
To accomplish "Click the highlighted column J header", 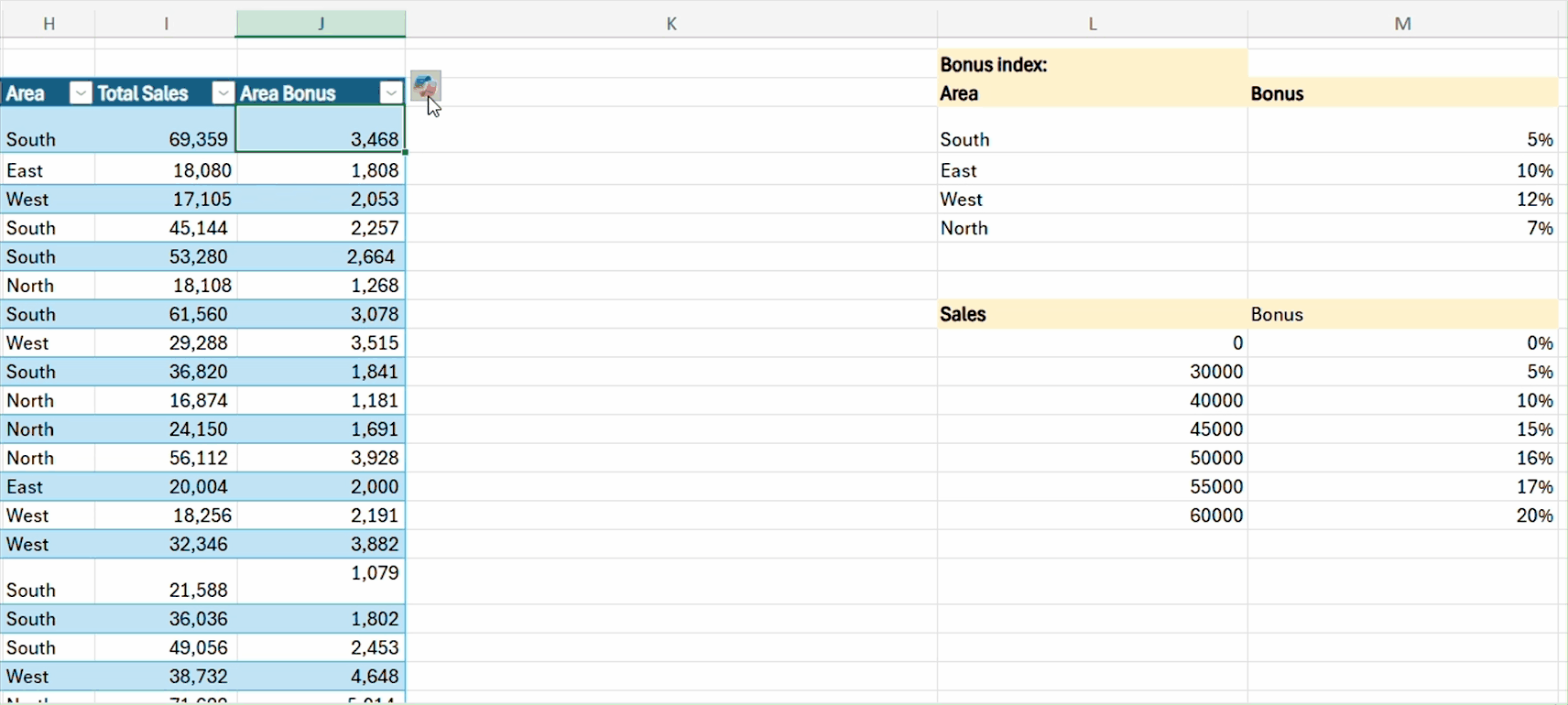I will (321, 24).
